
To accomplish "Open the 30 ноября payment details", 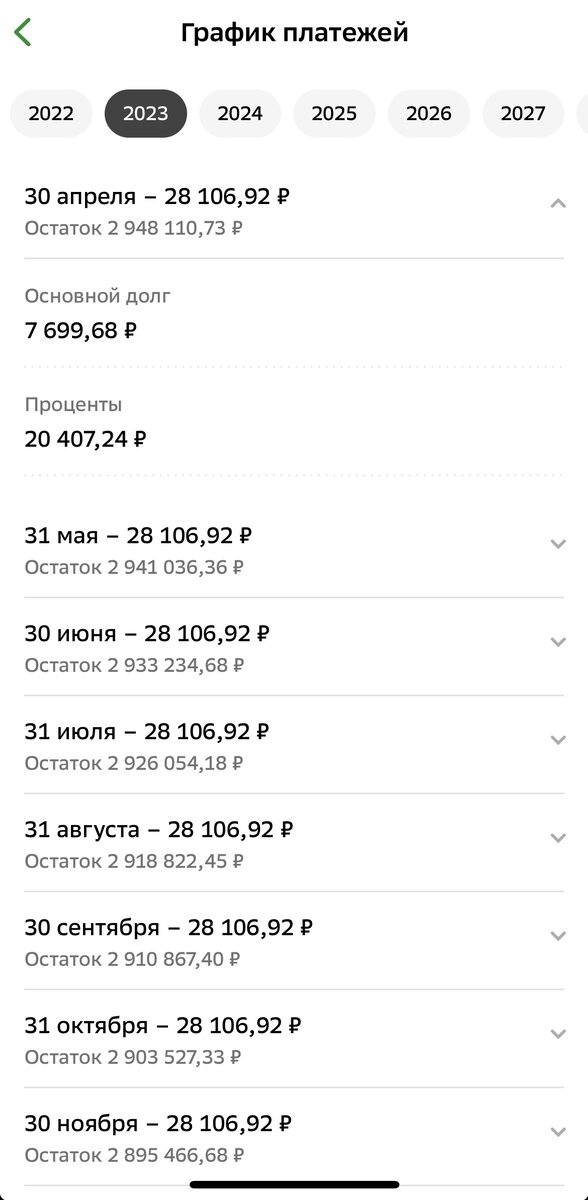I will click(x=560, y=1133).
